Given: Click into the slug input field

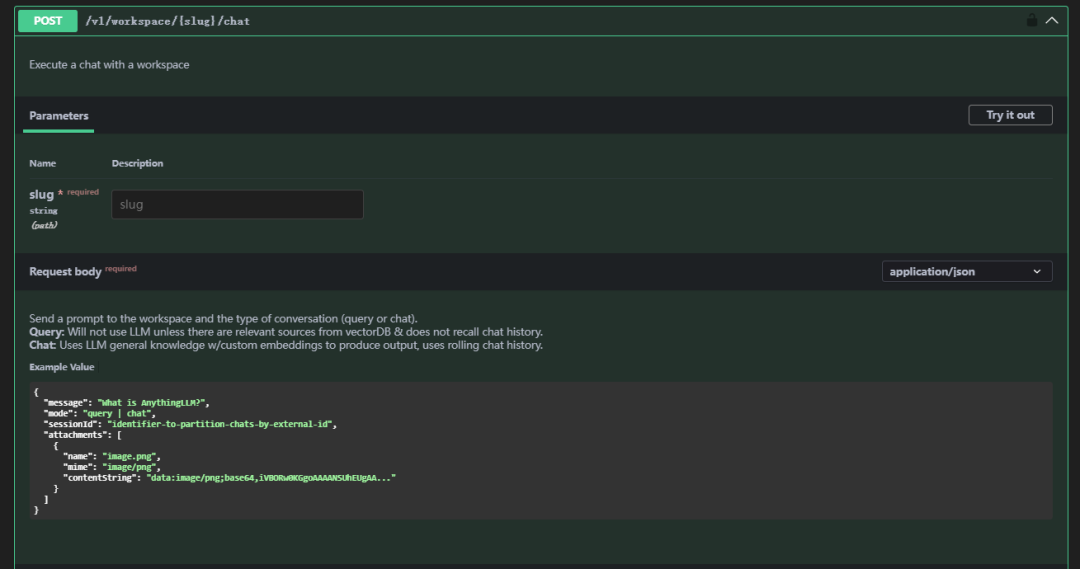Looking at the screenshot, I should coord(237,205).
